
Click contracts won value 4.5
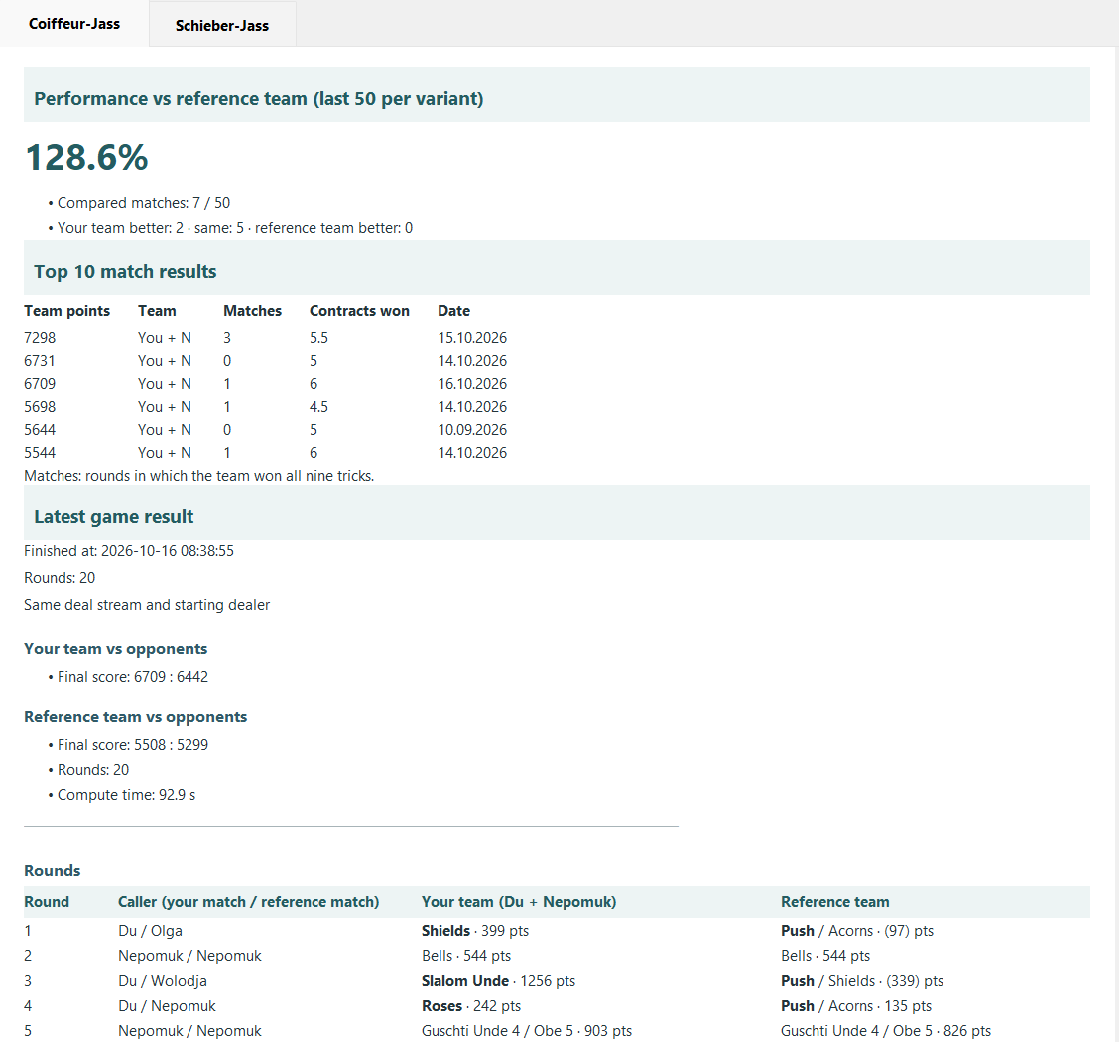(x=319, y=407)
